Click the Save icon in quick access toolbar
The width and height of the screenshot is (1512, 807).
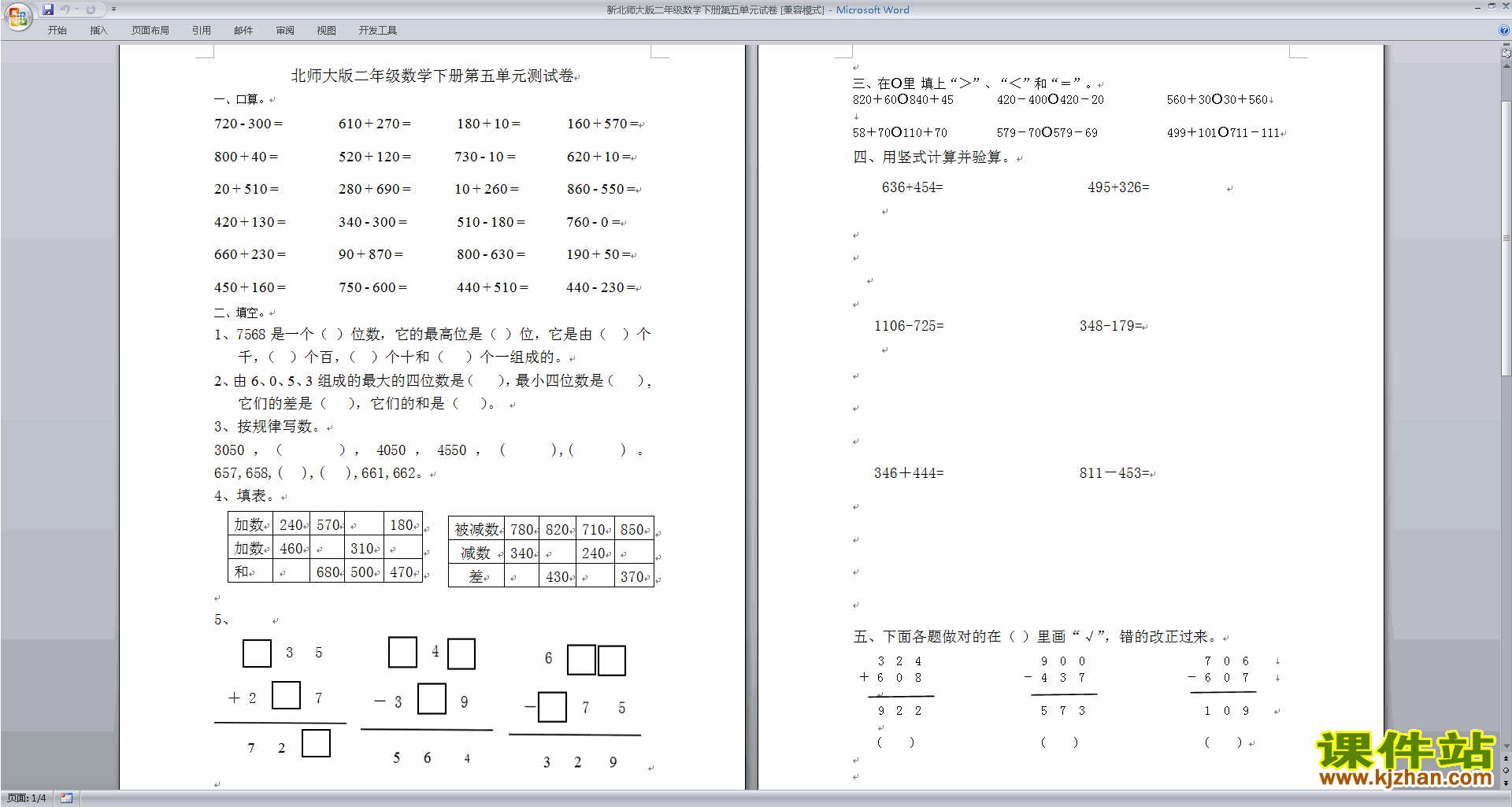pos(48,9)
